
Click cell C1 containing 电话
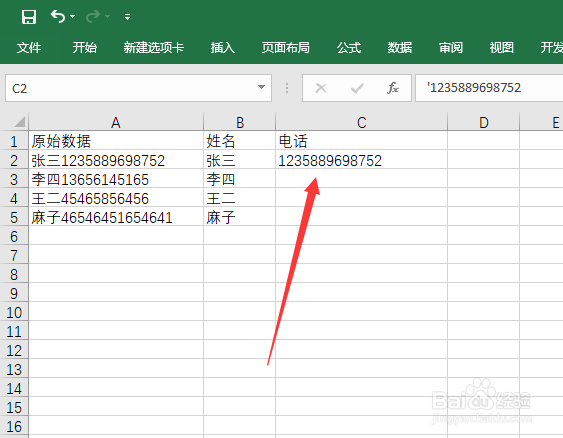click(x=362, y=141)
